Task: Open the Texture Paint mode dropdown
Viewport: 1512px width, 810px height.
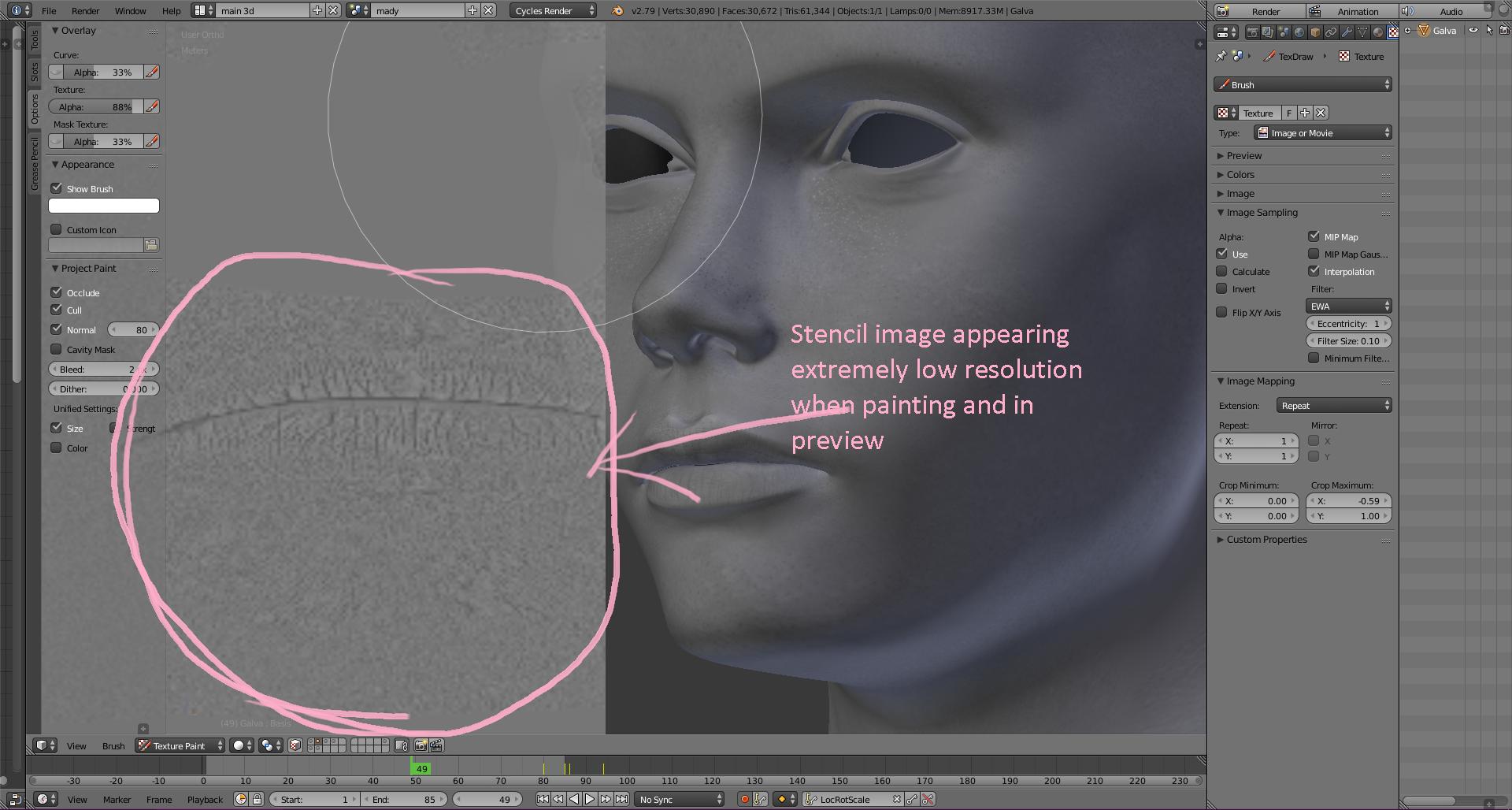Action: 180,745
